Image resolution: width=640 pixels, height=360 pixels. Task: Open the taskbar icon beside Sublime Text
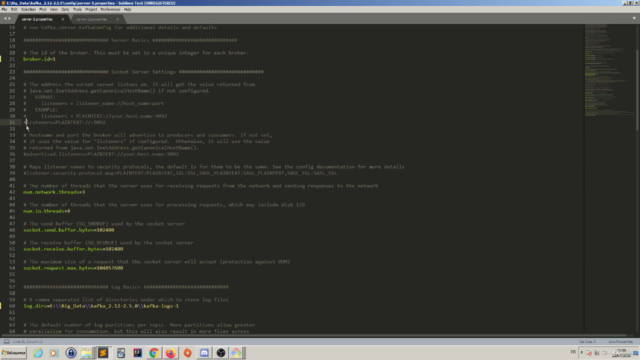pyautogui.click(x=121, y=353)
